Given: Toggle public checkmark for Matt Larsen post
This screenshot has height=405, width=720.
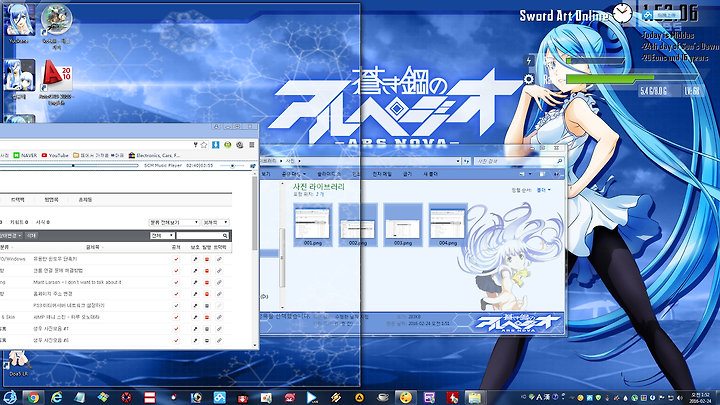Looking at the screenshot, I should pos(176,282).
